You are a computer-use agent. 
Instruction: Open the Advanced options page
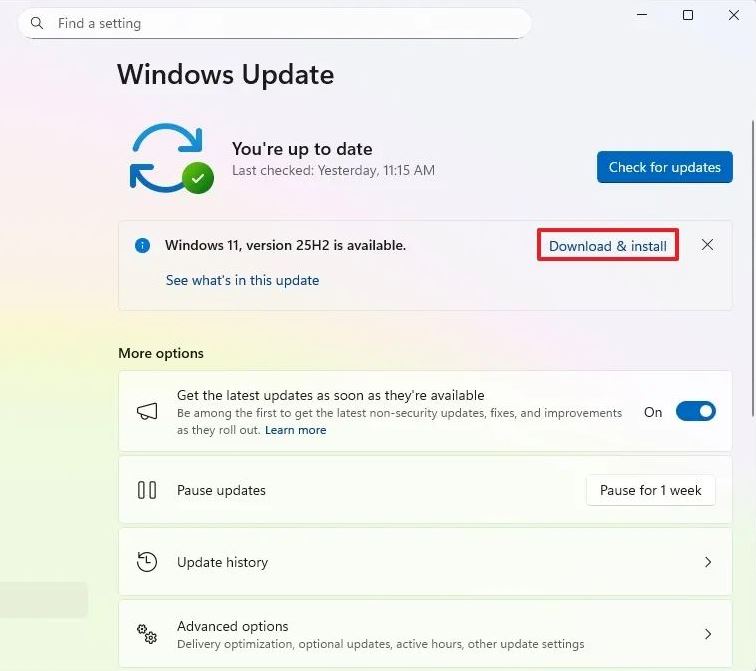pos(233,627)
